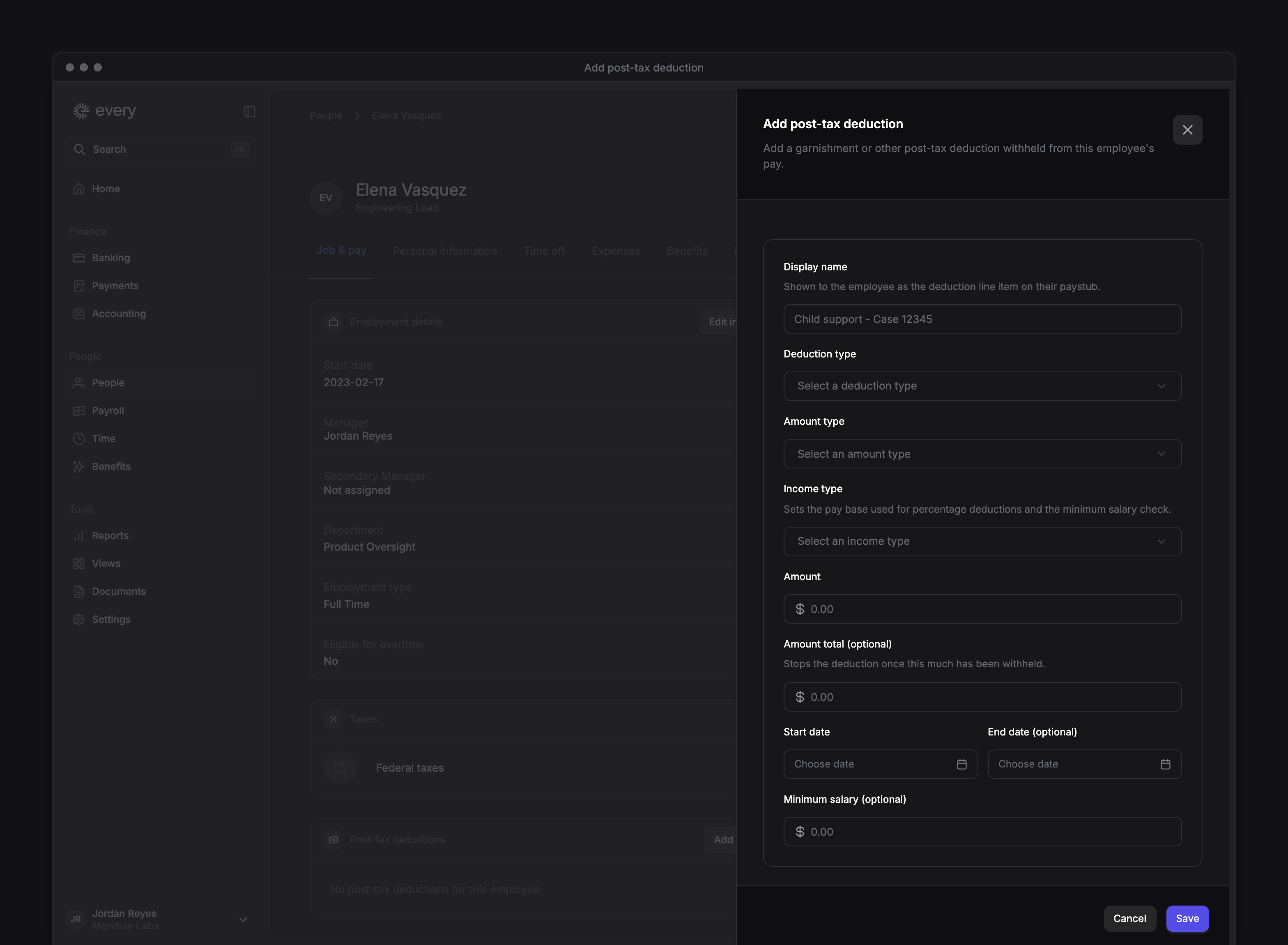1288x945 pixels.
Task: Click the every logo icon
Action: point(81,111)
